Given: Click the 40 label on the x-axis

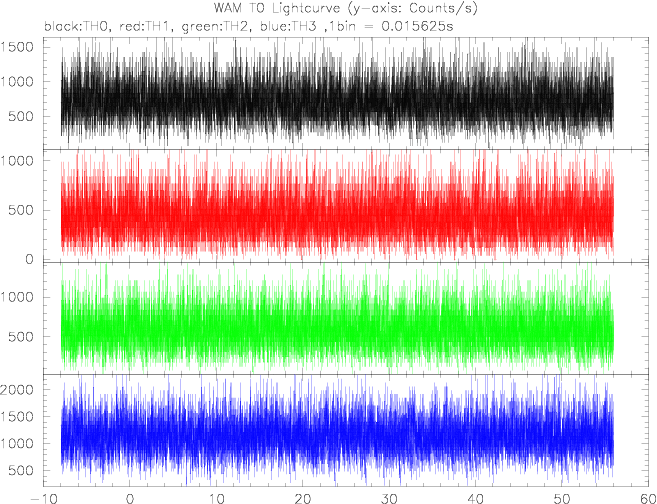Looking at the screenshot, I should tap(476, 499).
